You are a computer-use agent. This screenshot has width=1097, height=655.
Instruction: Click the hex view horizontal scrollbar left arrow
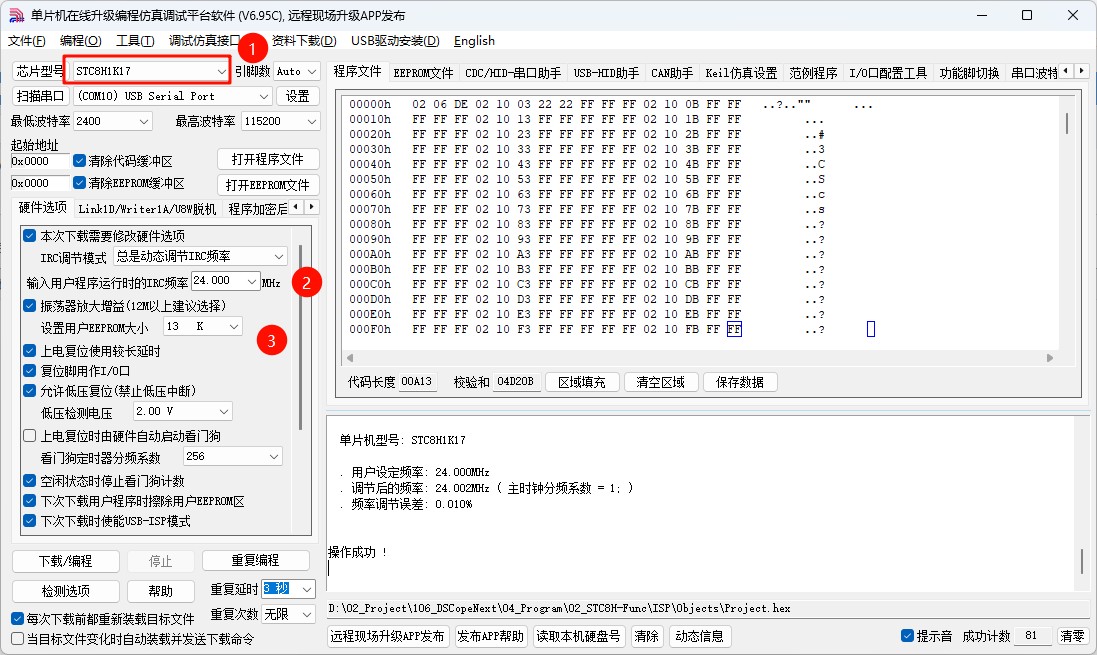[x=350, y=358]
